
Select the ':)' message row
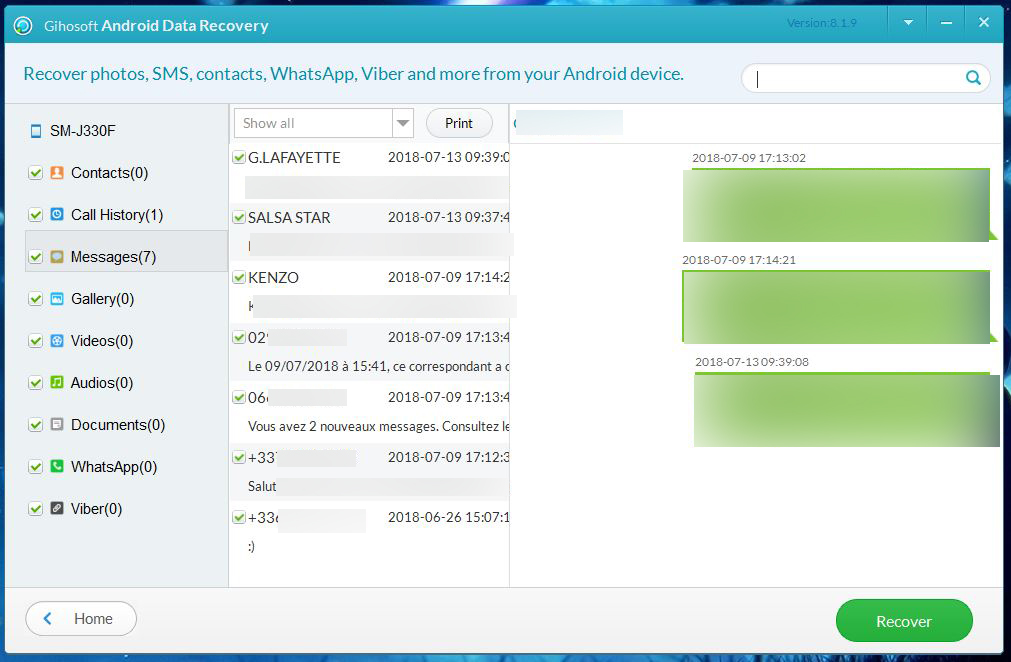(x=369, y=532)
